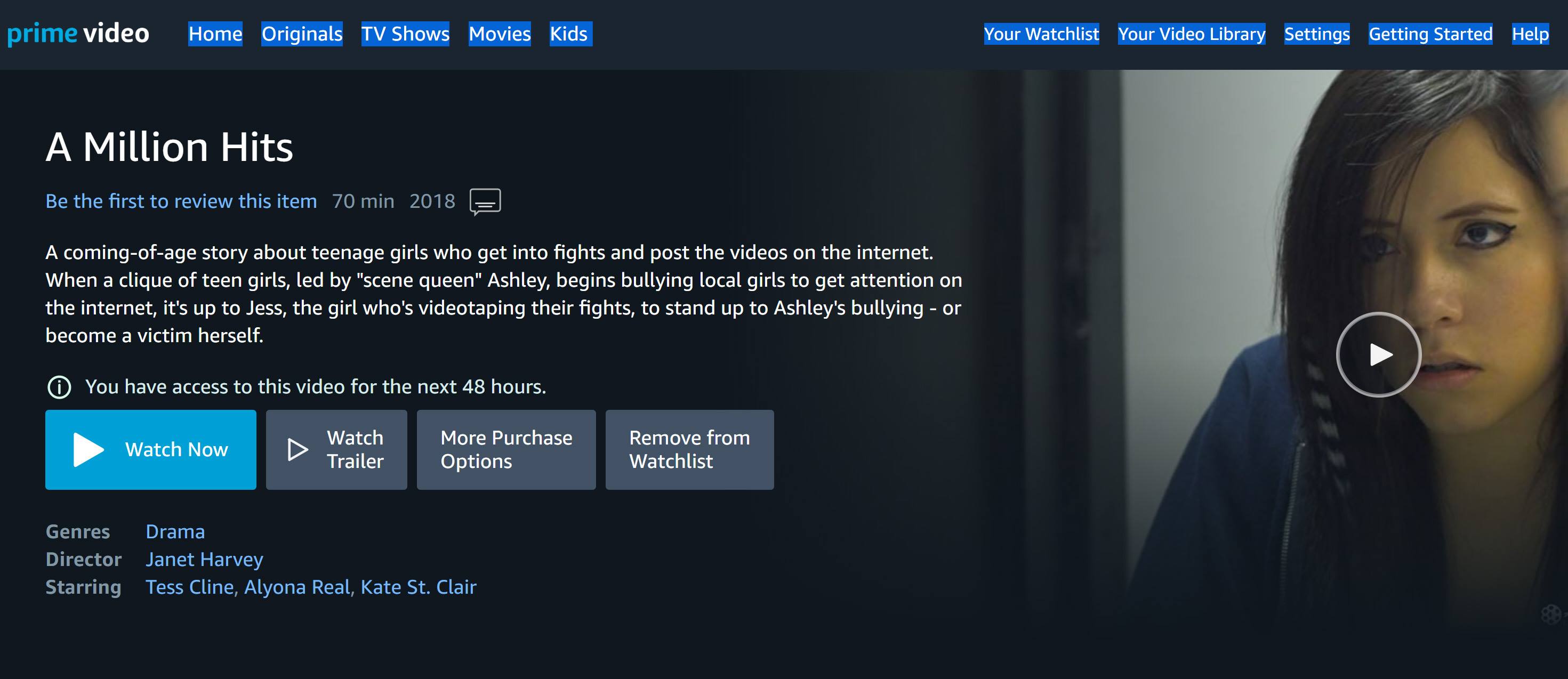Click the 'Genres' label

point(78,532)
